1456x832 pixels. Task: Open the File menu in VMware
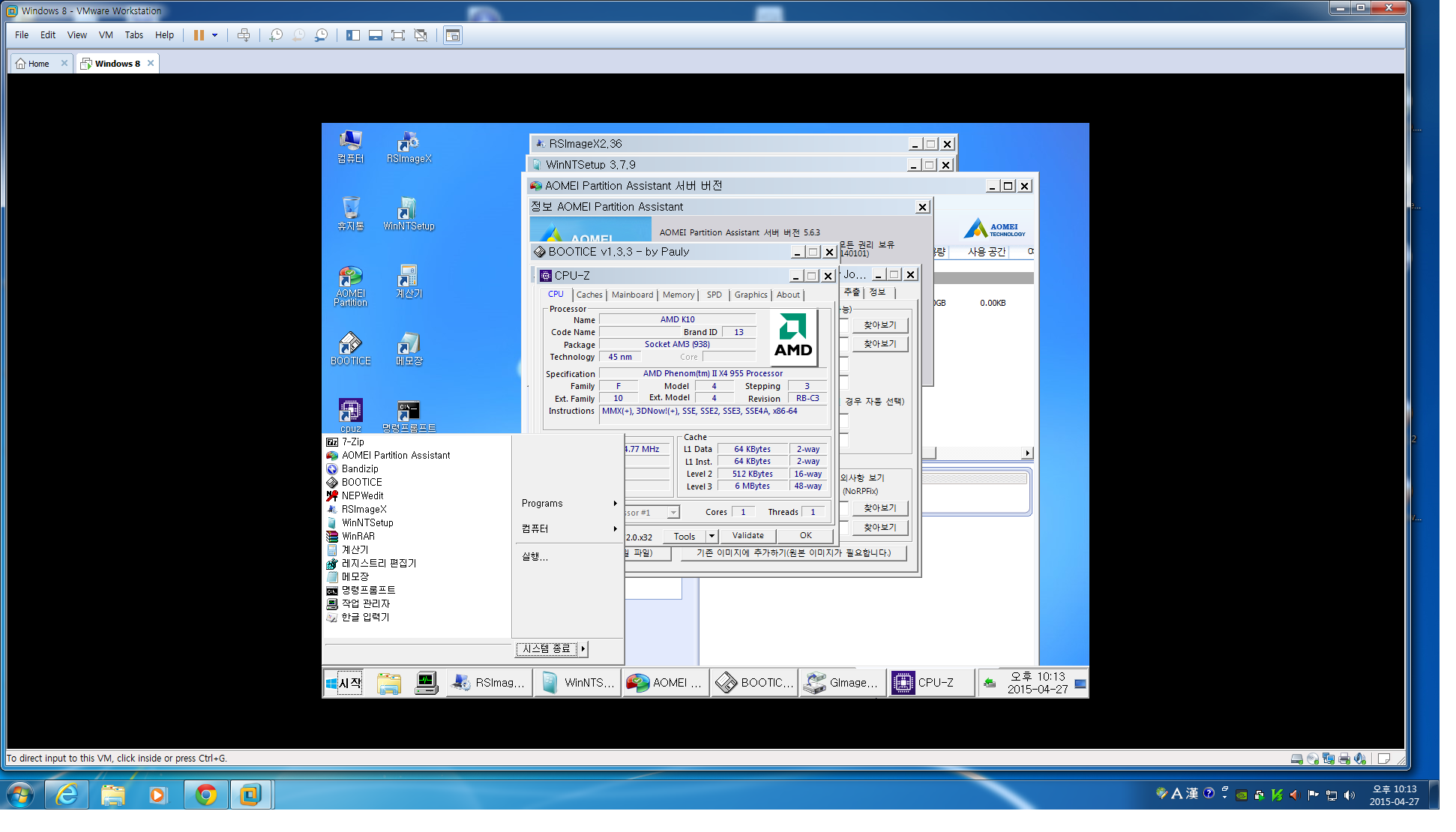(x=22, y=35)
